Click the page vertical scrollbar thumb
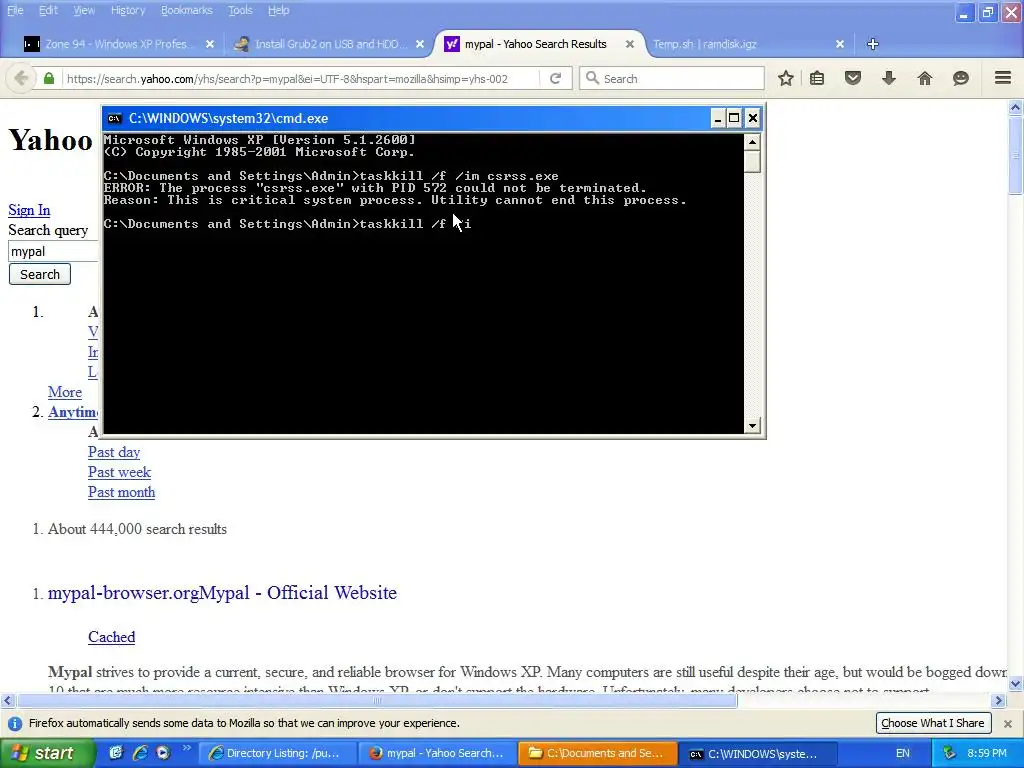The width and height of the screenshot is (1024, 768). [1016, 155]
